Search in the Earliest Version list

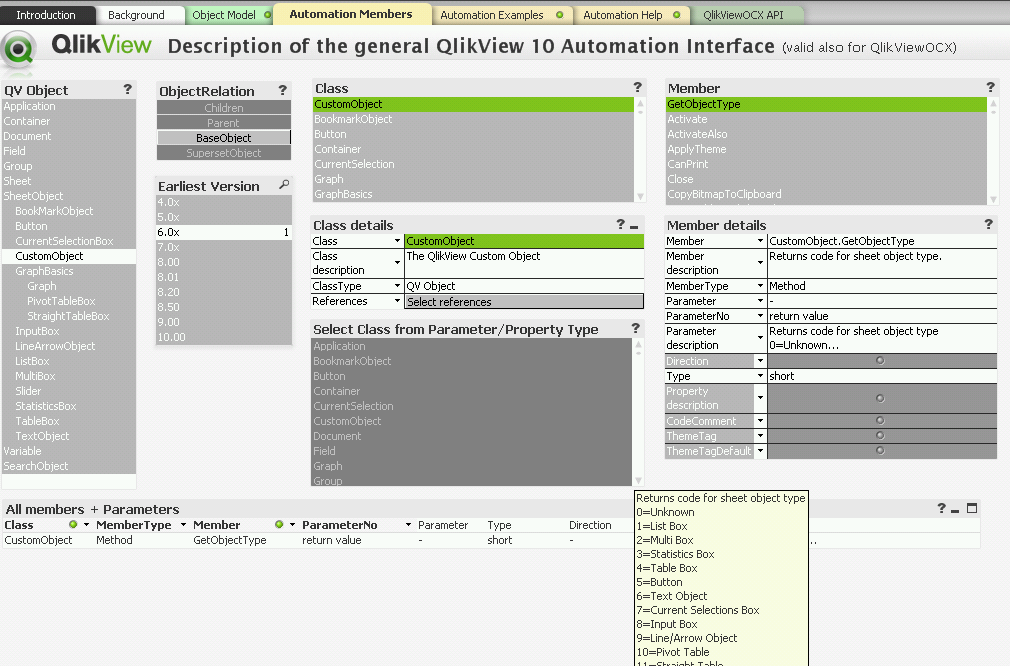click(284, 185)
